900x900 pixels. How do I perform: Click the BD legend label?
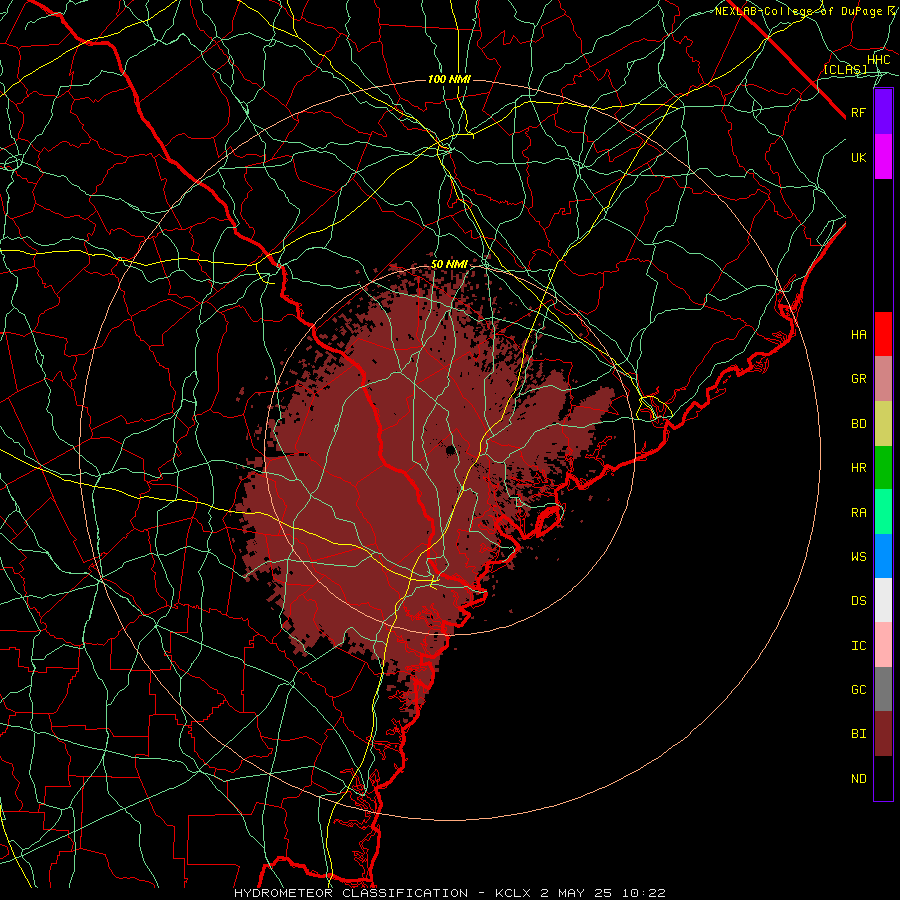859,424
